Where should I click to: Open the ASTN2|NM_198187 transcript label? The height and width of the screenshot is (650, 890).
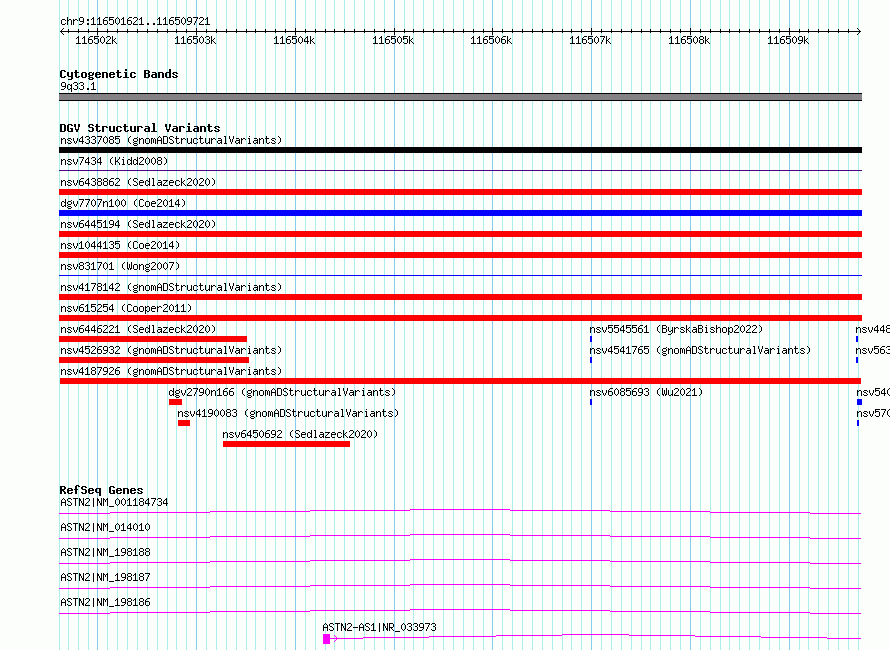[x=105, y=577]
